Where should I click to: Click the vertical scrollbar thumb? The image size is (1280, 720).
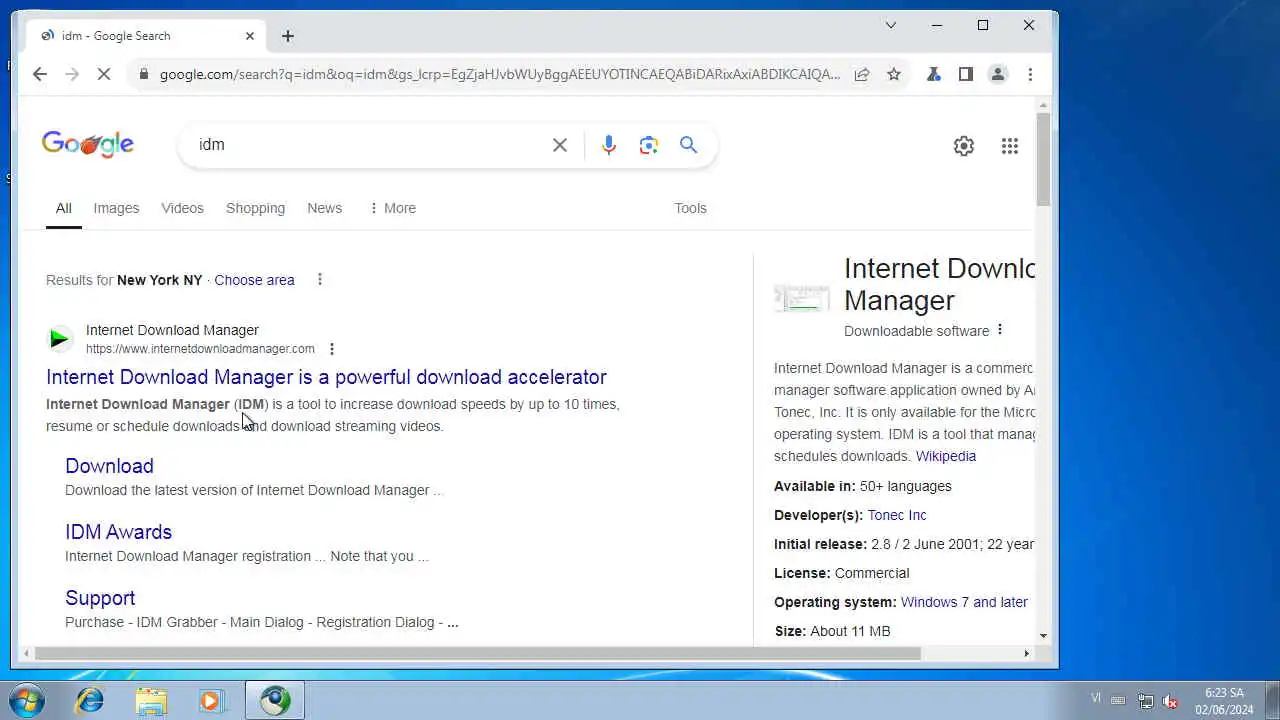click(x=1043, y=160)
